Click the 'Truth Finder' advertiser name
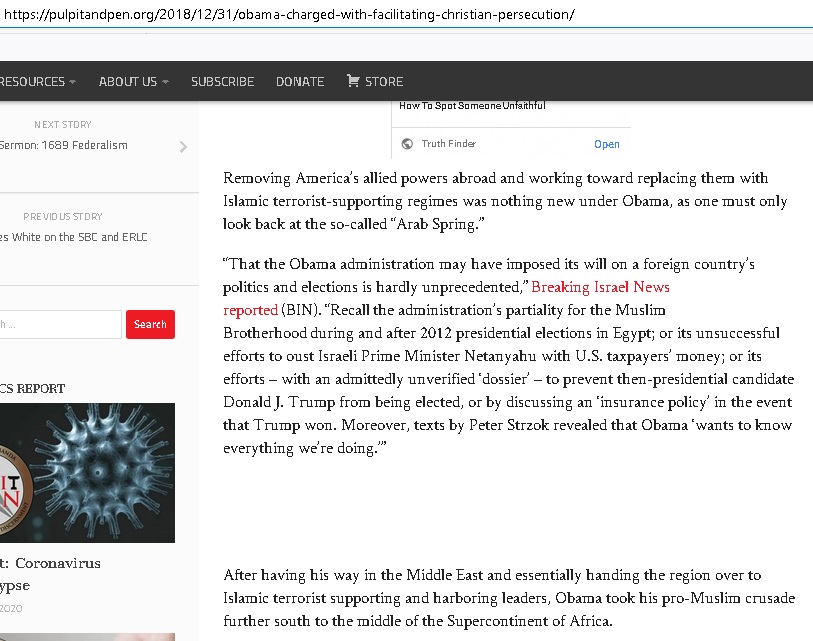Viewport: 813px width, 641px height. click(448, 144)
